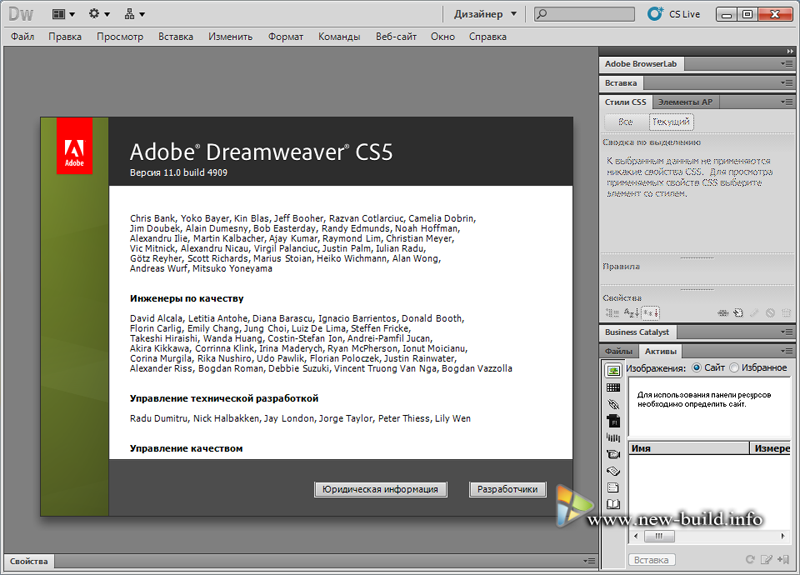This screenshot has height=575, width=800.
Task: Click the Delete CSS Rule trash icon
Action: [786, 313]
